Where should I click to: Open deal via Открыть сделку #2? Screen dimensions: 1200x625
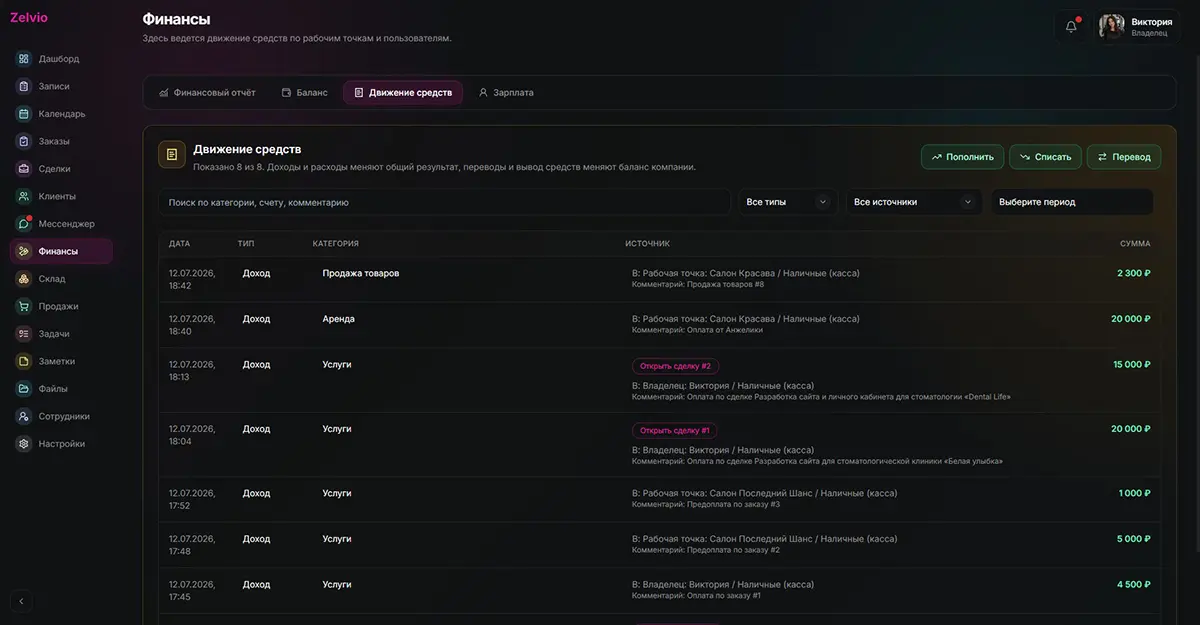pyautogui.click(x=675, y=366)
